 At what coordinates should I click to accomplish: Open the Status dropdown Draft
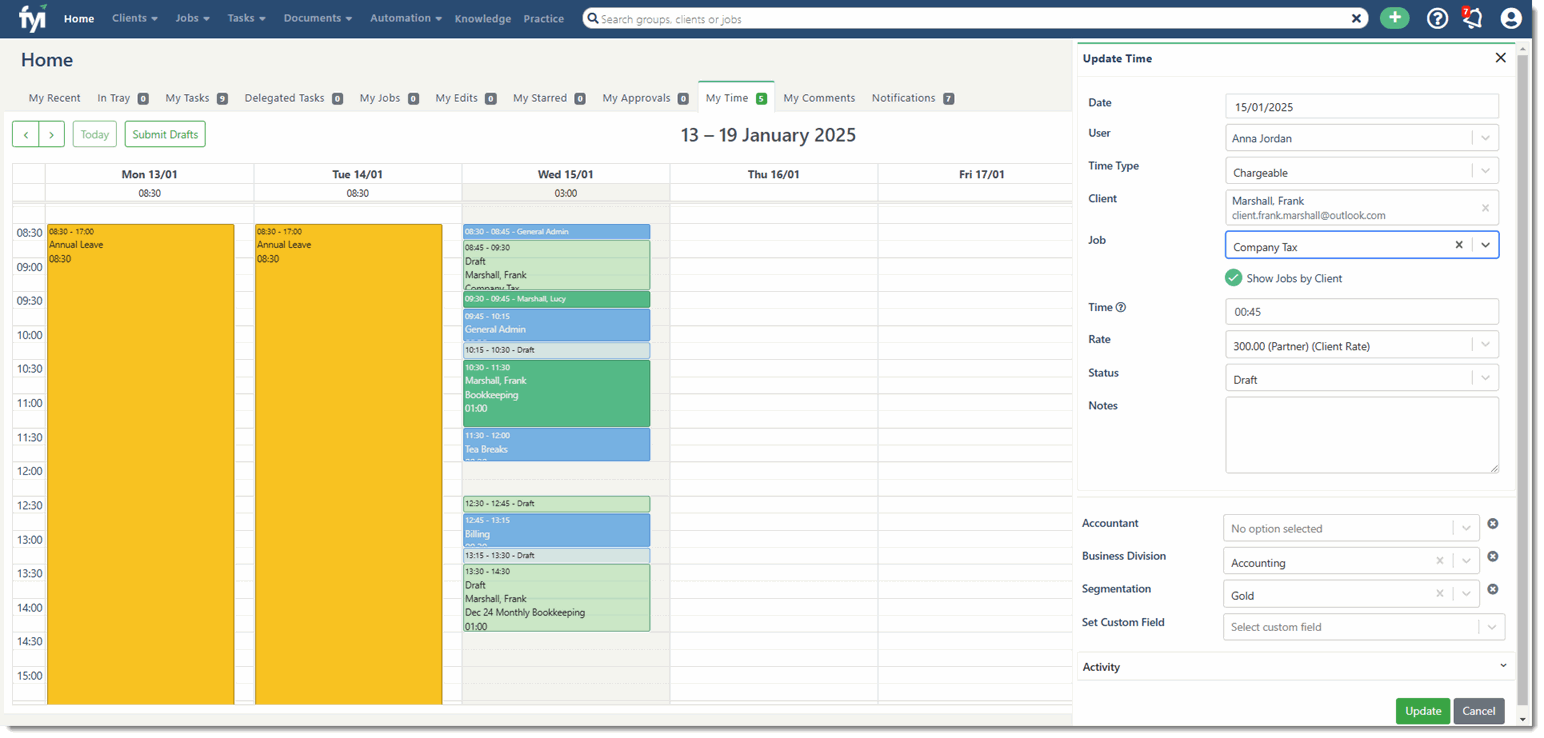pyautogui.click(x=1362, y=378)
